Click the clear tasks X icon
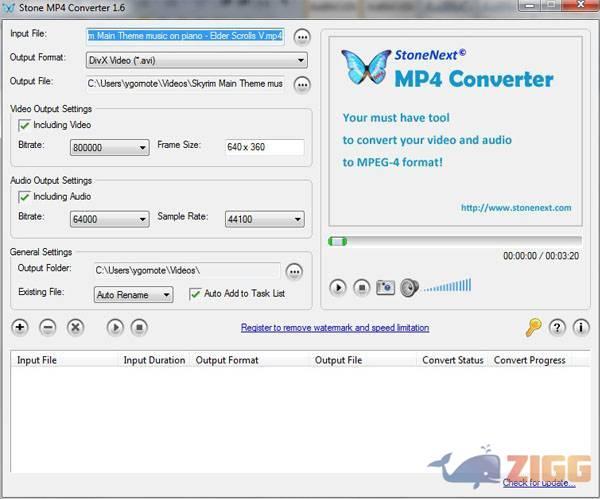 (75, 327)
